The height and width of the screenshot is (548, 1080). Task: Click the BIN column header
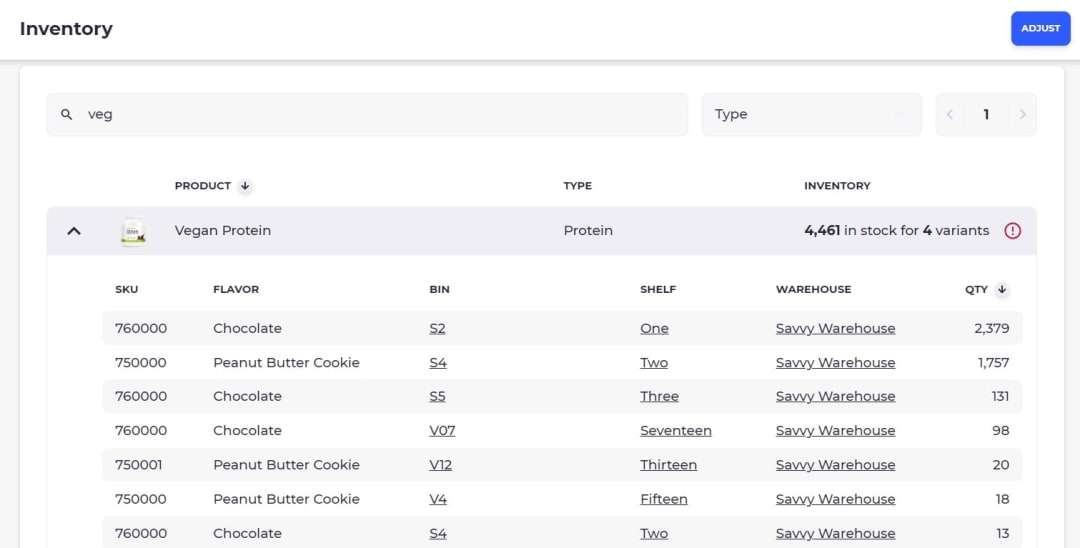click(x=439, y=289)
